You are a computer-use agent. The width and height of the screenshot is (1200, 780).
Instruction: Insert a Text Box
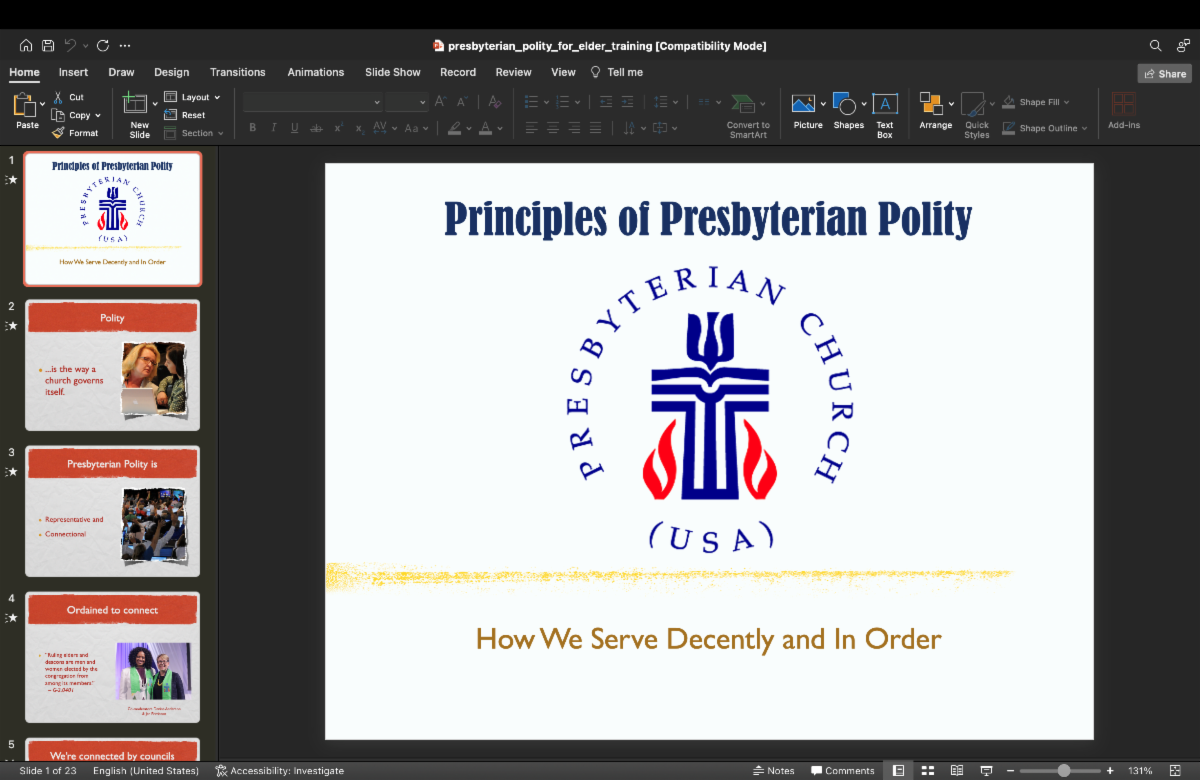[884, 104]
